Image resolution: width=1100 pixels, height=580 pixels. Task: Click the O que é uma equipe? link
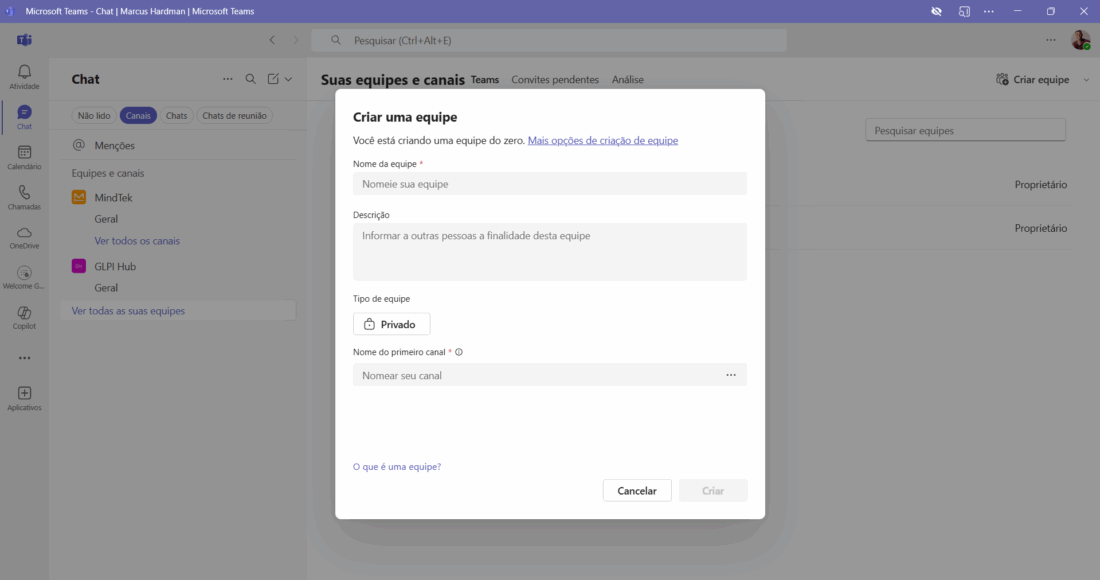[397, 466]
